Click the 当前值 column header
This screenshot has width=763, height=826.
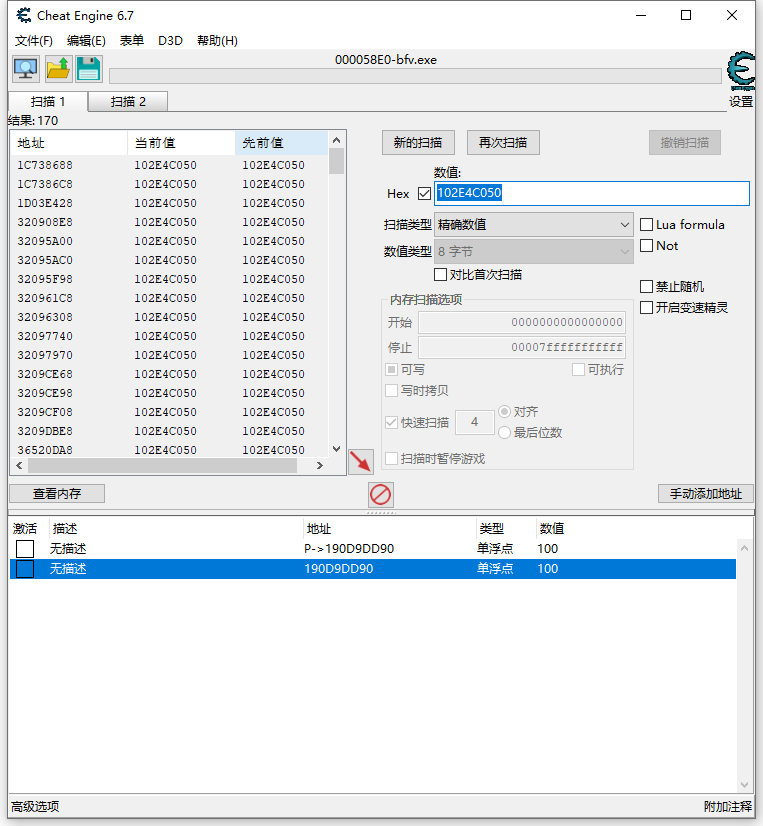click(x=181, y=143)
